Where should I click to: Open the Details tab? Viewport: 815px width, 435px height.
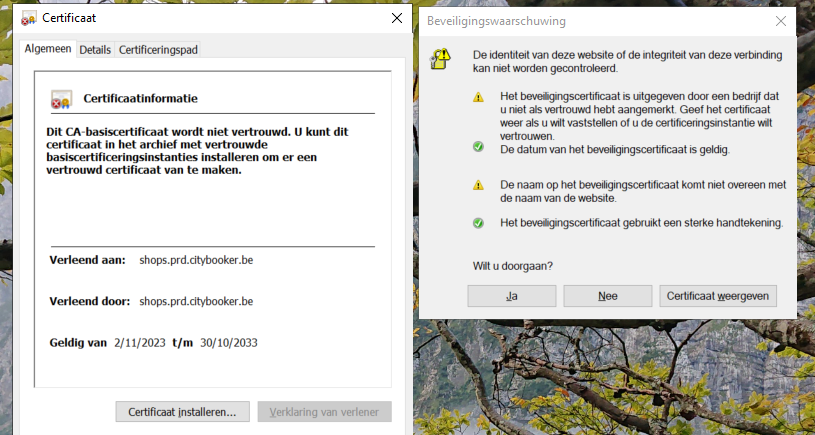click(x=95, y=49)
